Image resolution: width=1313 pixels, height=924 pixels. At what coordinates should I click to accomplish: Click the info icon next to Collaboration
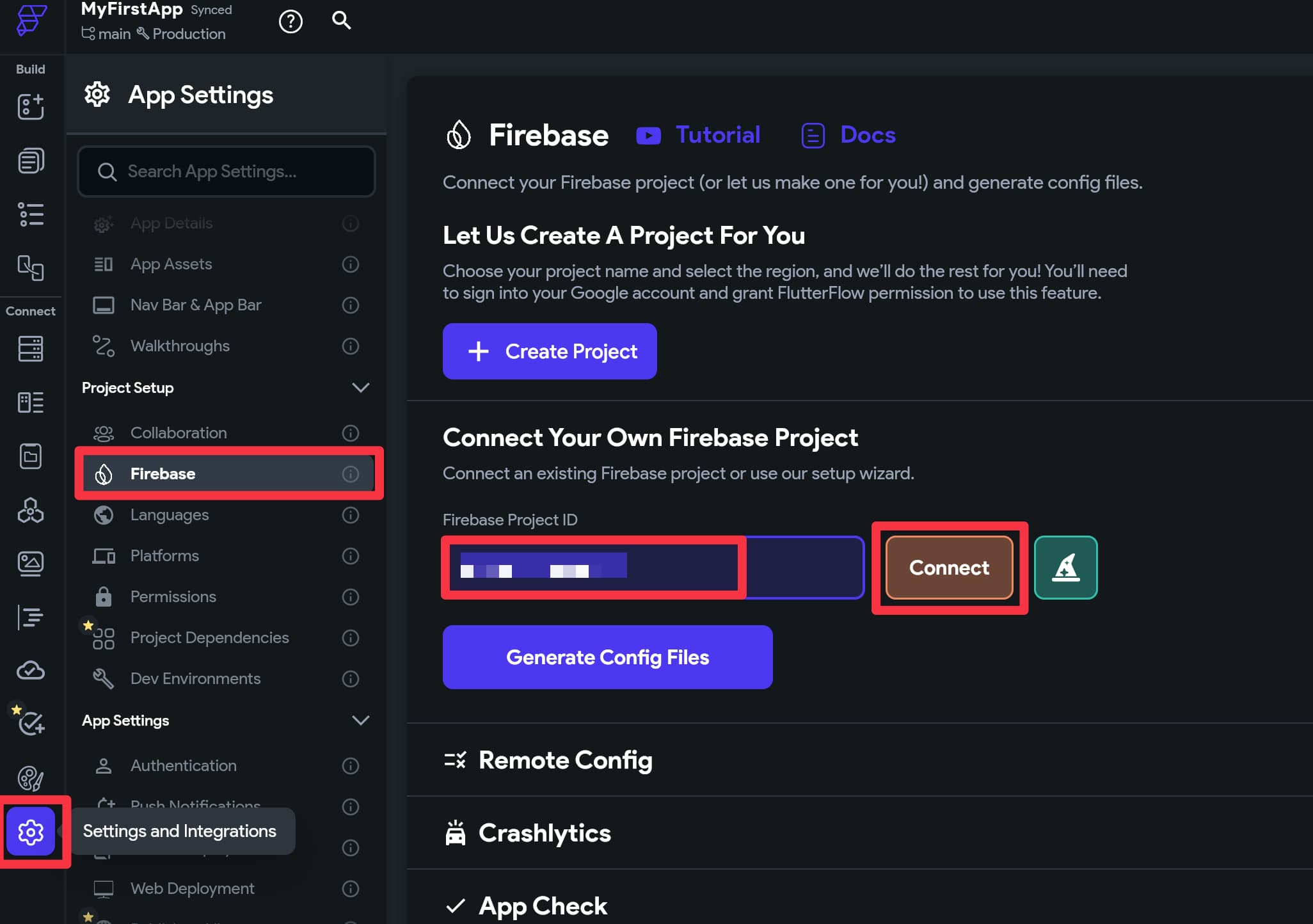[351, 433]
